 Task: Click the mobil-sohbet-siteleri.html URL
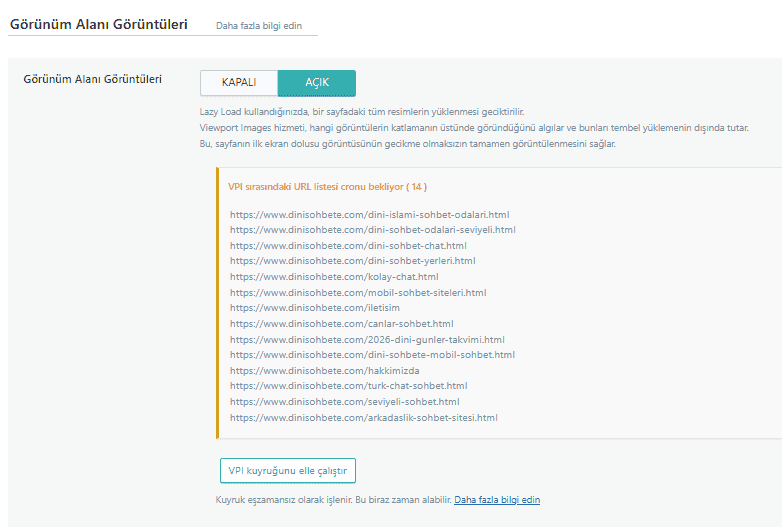click(x=358, y=293)
